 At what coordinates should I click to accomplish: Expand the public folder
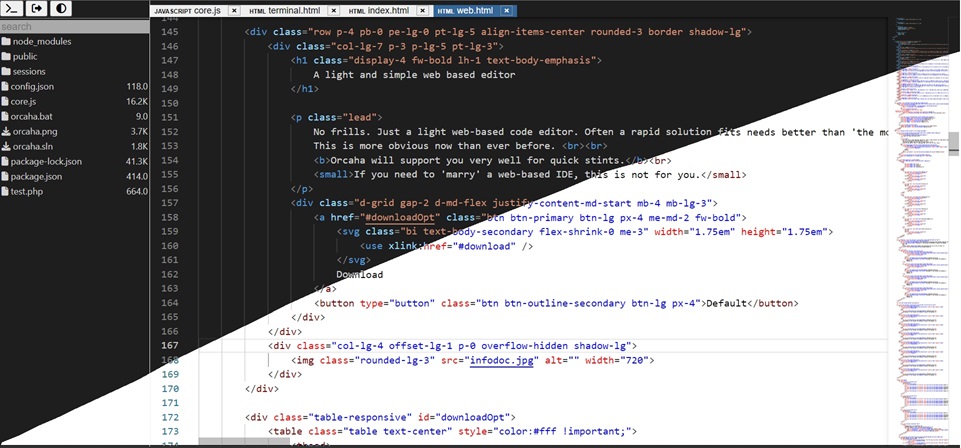point(25,57)
